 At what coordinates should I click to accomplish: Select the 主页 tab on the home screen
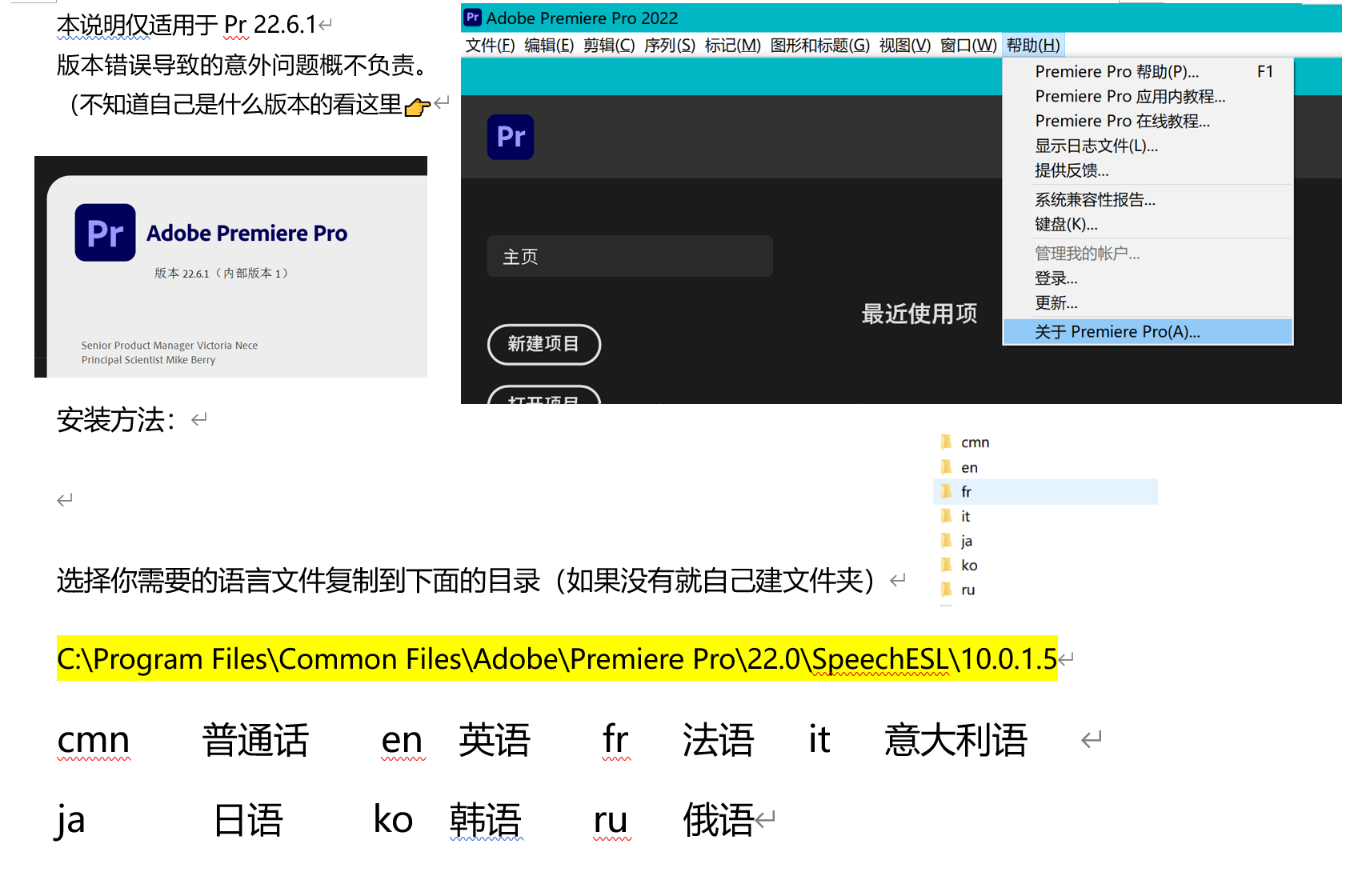click(630, 256)
